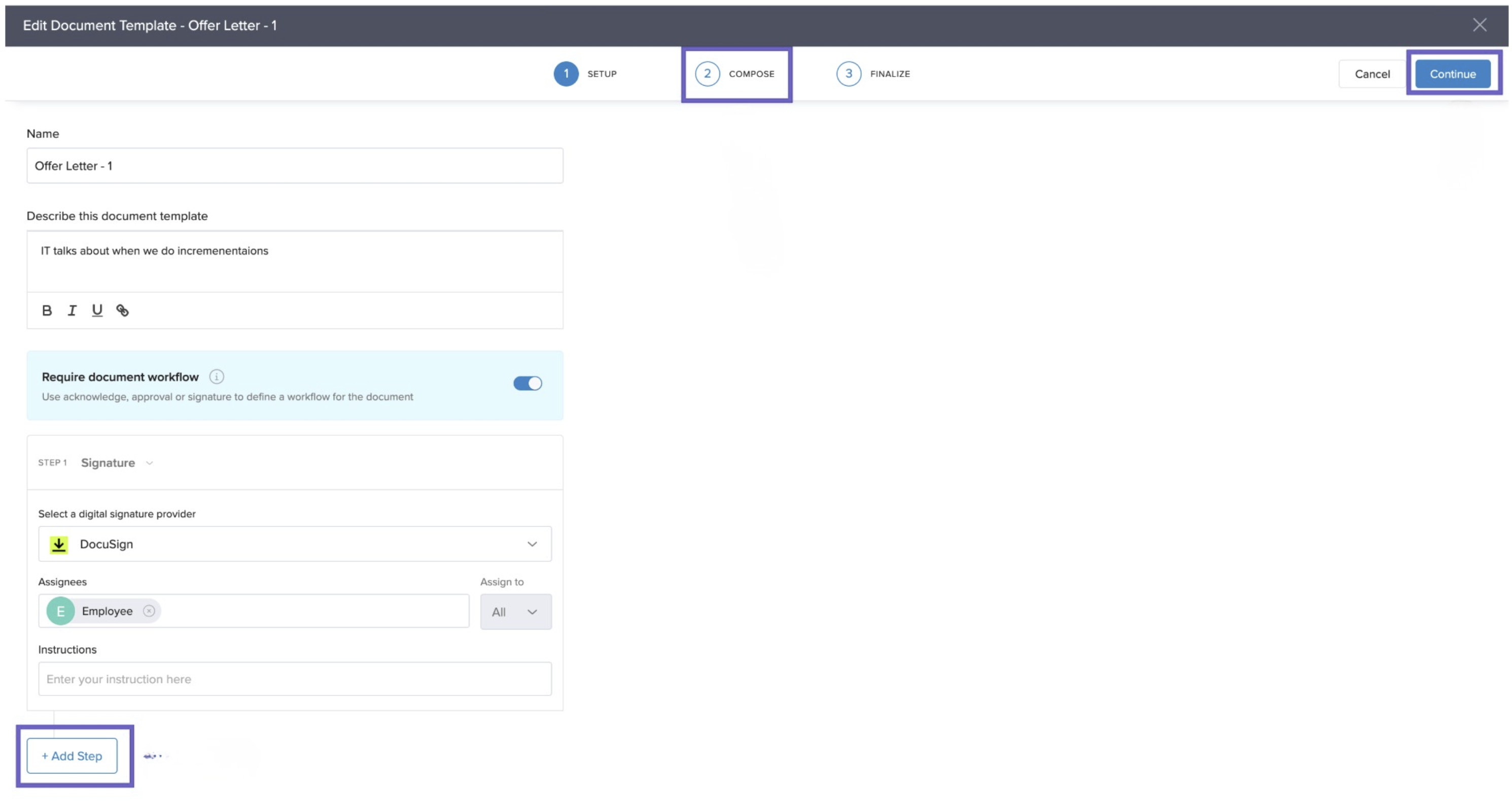
Task: Jump to the Finalize step
Action: pos(873,74)
